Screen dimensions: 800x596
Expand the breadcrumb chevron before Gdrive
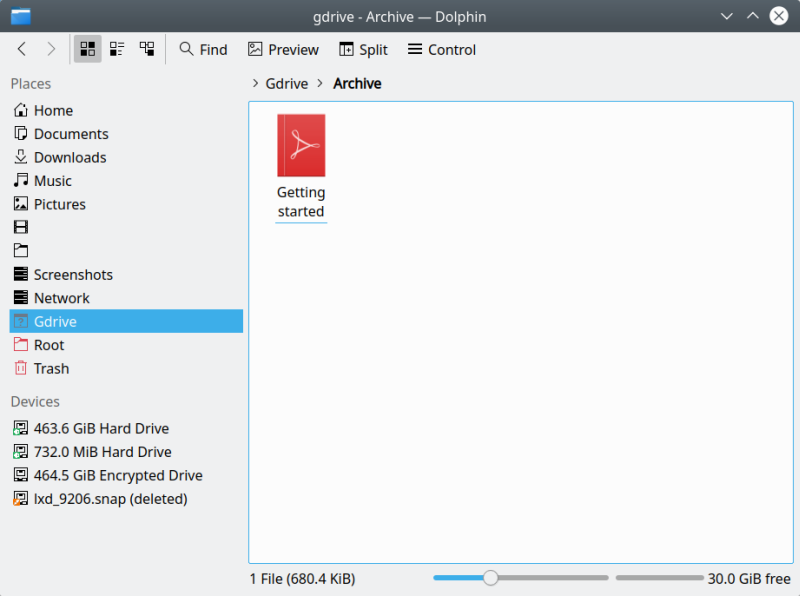click(x=256, y=84)
